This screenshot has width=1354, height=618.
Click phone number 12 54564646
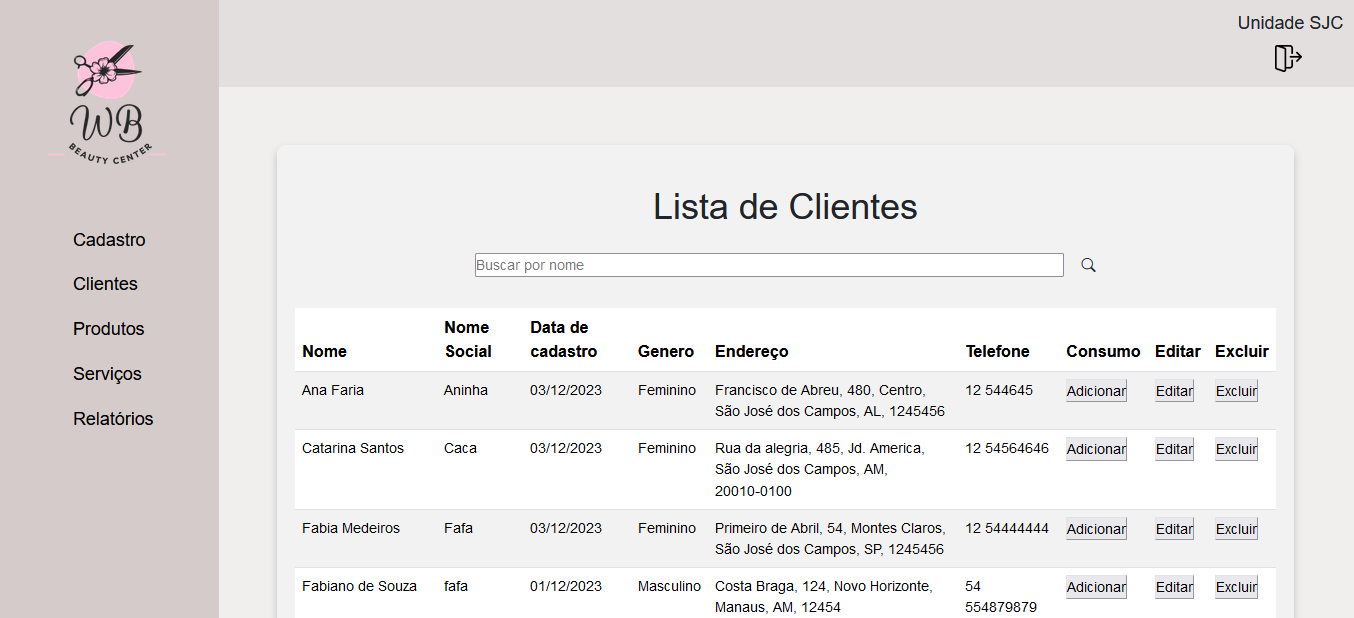(1007, 448)
